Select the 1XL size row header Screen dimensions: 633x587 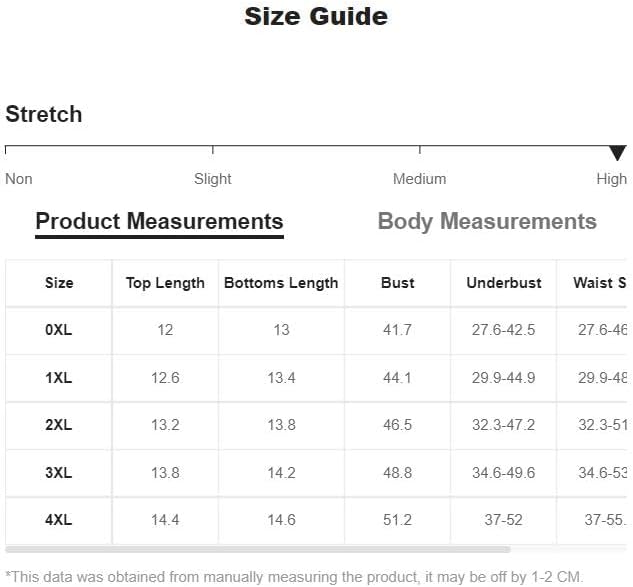tap(59, 378)
